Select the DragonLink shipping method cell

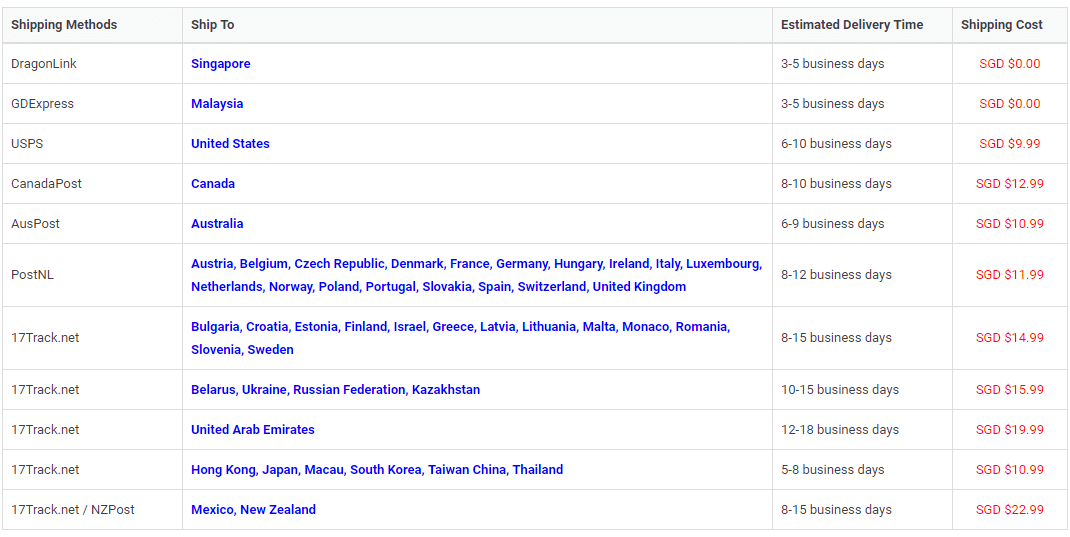pyautogui.click(x=44, y=64)
